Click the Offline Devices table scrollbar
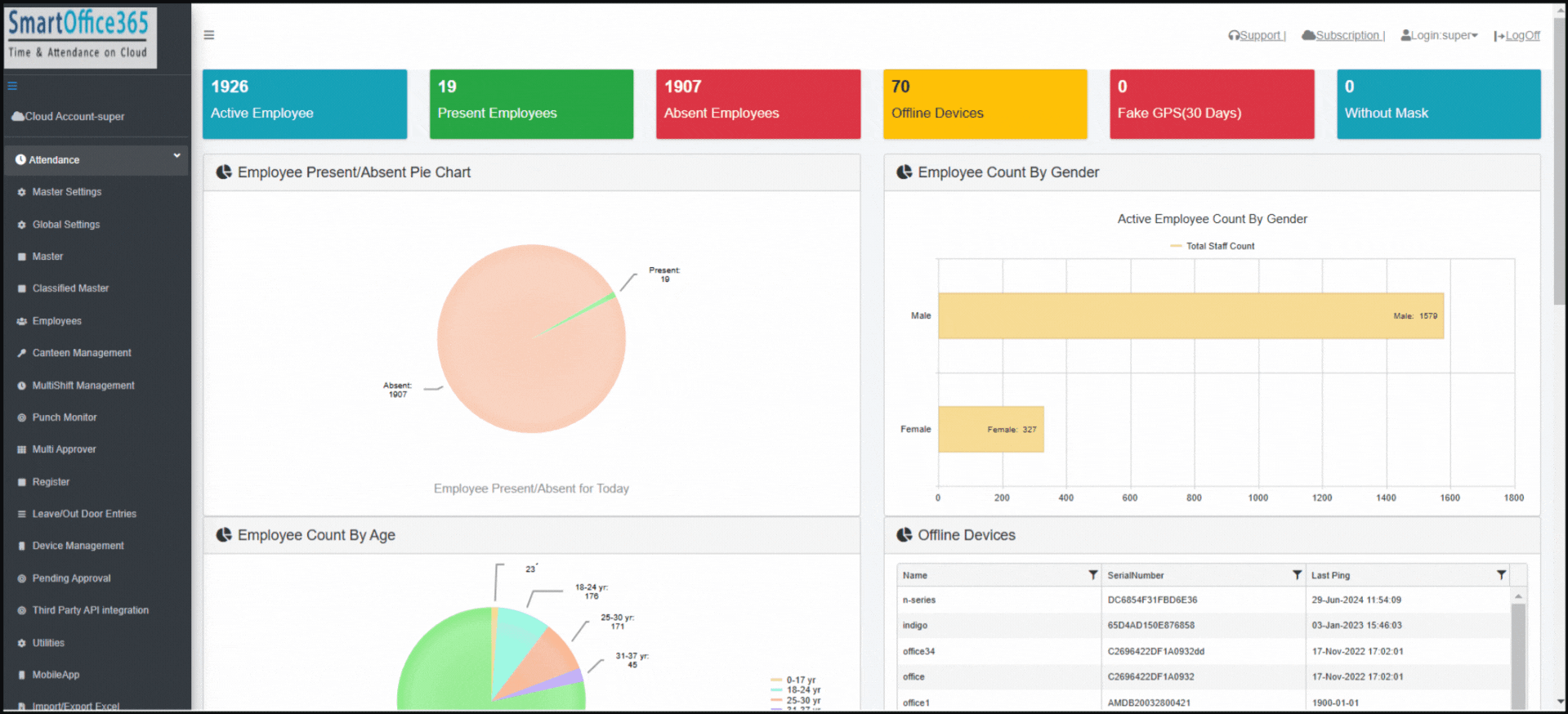 tap(1517, 654)
